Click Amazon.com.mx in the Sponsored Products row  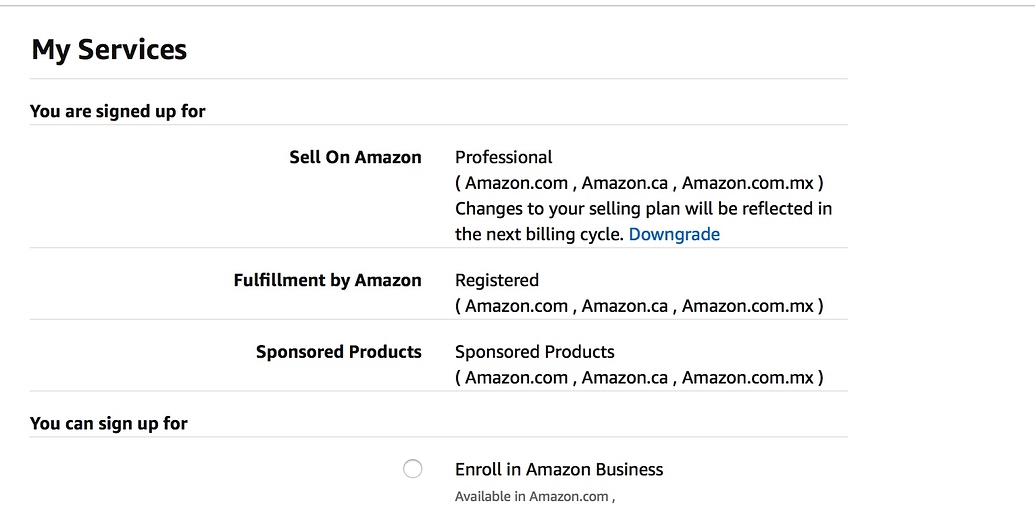(748, 378)
